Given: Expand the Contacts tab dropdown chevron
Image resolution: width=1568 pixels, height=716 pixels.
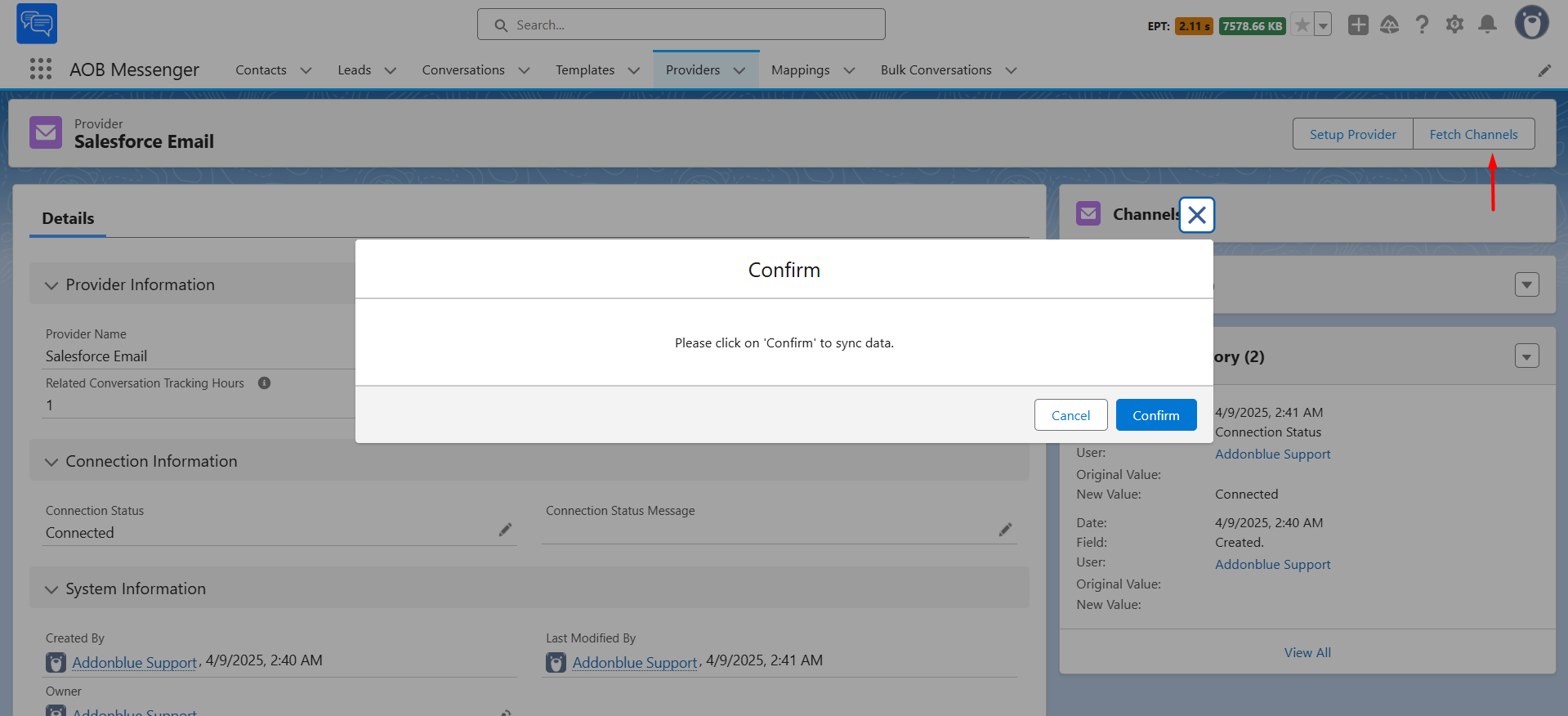Looking at the screenshot, I should point(306,70).
